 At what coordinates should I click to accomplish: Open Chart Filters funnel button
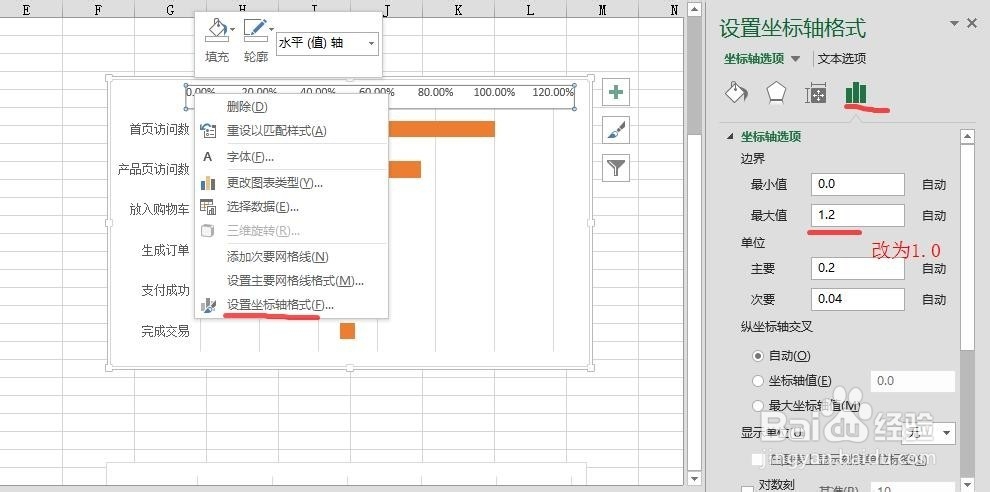pyautogui.click(x=616, y=168)
